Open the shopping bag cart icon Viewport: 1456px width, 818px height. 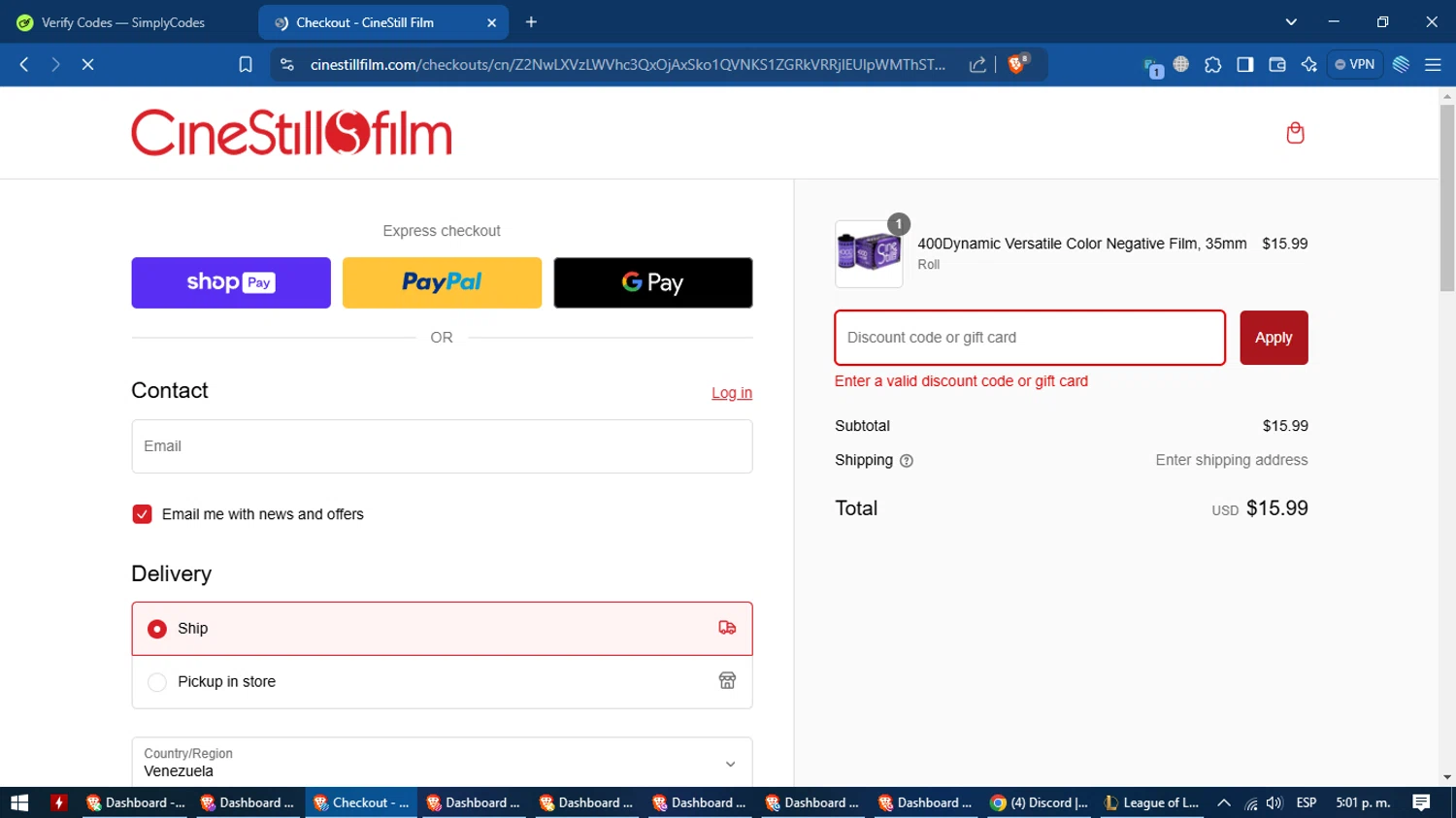click(x=1295, y=133)
